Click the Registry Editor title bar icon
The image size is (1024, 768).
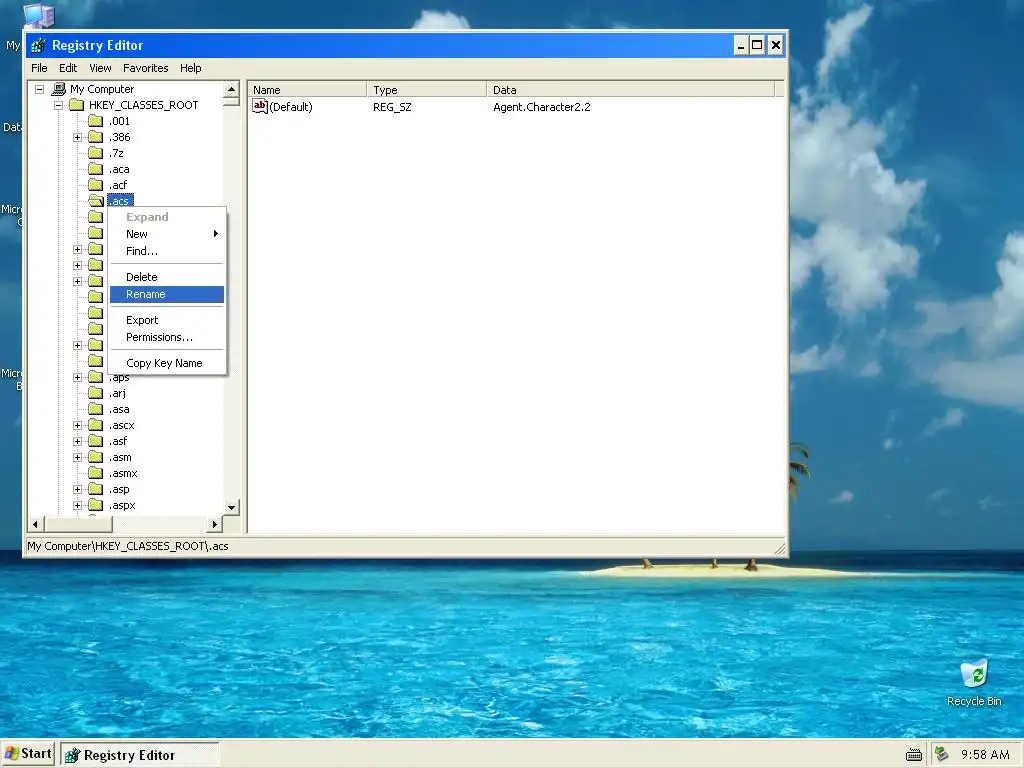point(38,45)
